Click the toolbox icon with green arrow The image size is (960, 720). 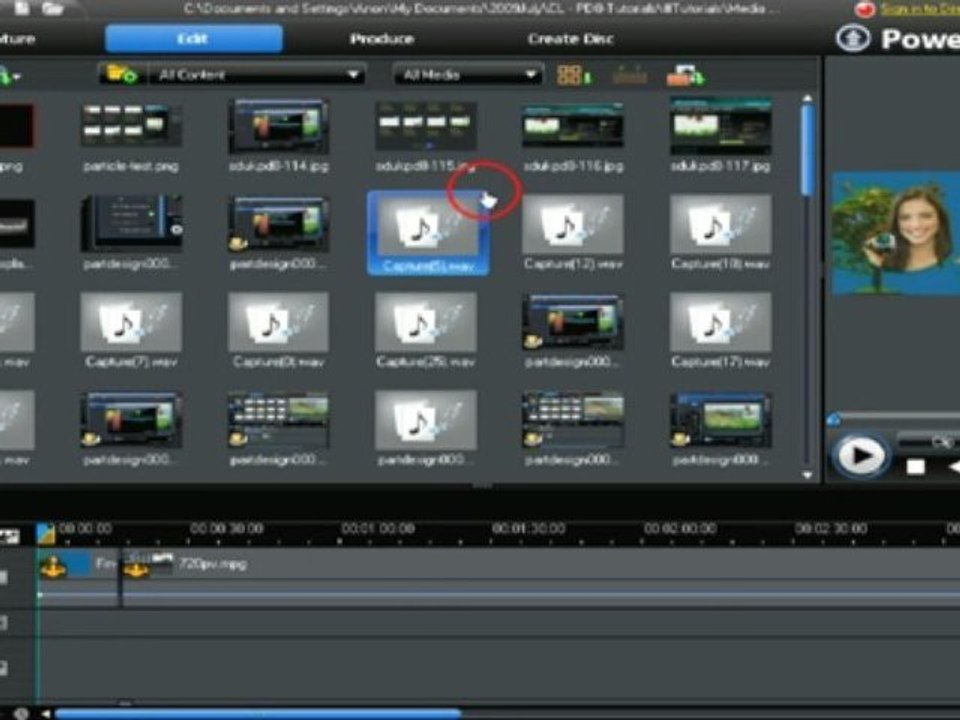686,75
